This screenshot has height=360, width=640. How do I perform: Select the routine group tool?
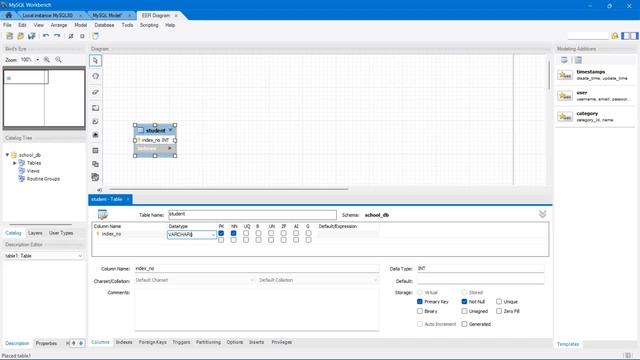(x=96, y=177)
